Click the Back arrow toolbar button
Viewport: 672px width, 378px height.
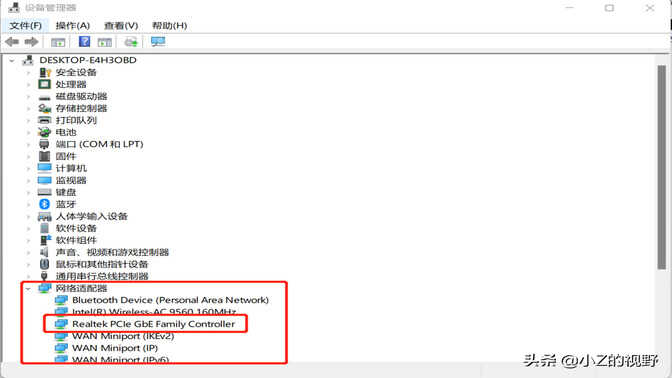click(x=12, y=42)
